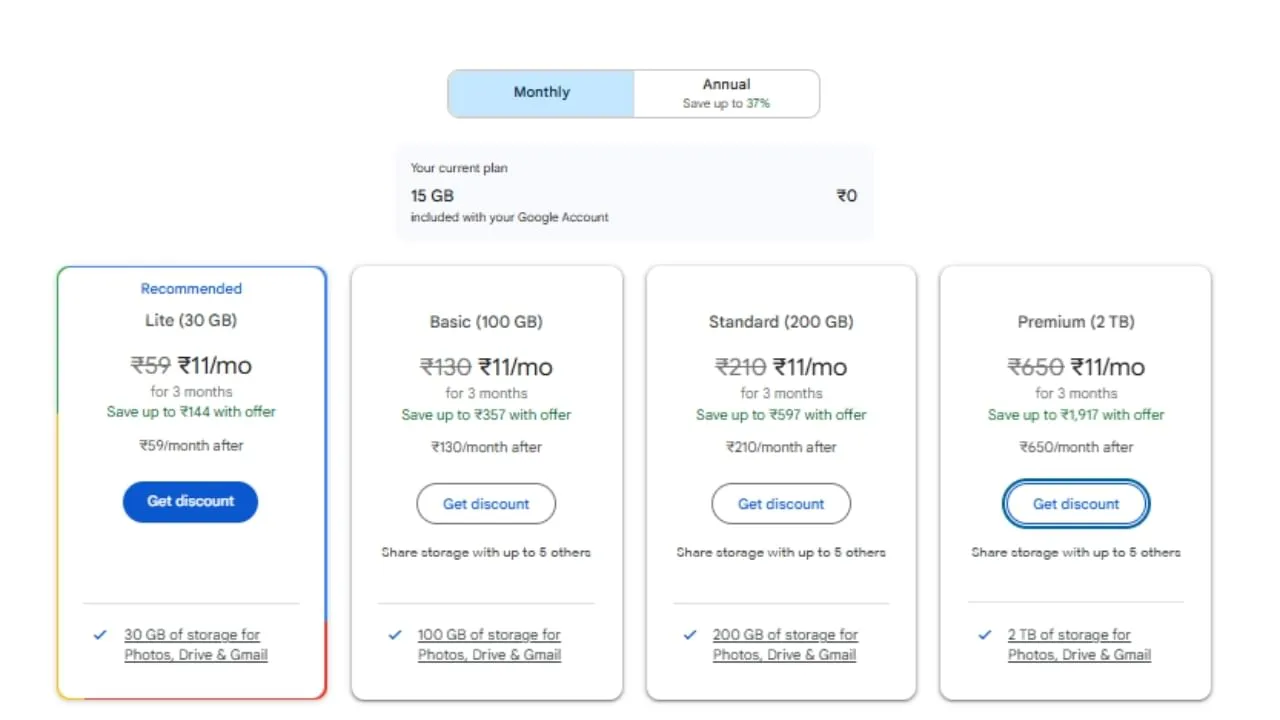1280x720 pixels.
Task: Open the 2 TB of storage details link
Action: (x=1078, y=644)
